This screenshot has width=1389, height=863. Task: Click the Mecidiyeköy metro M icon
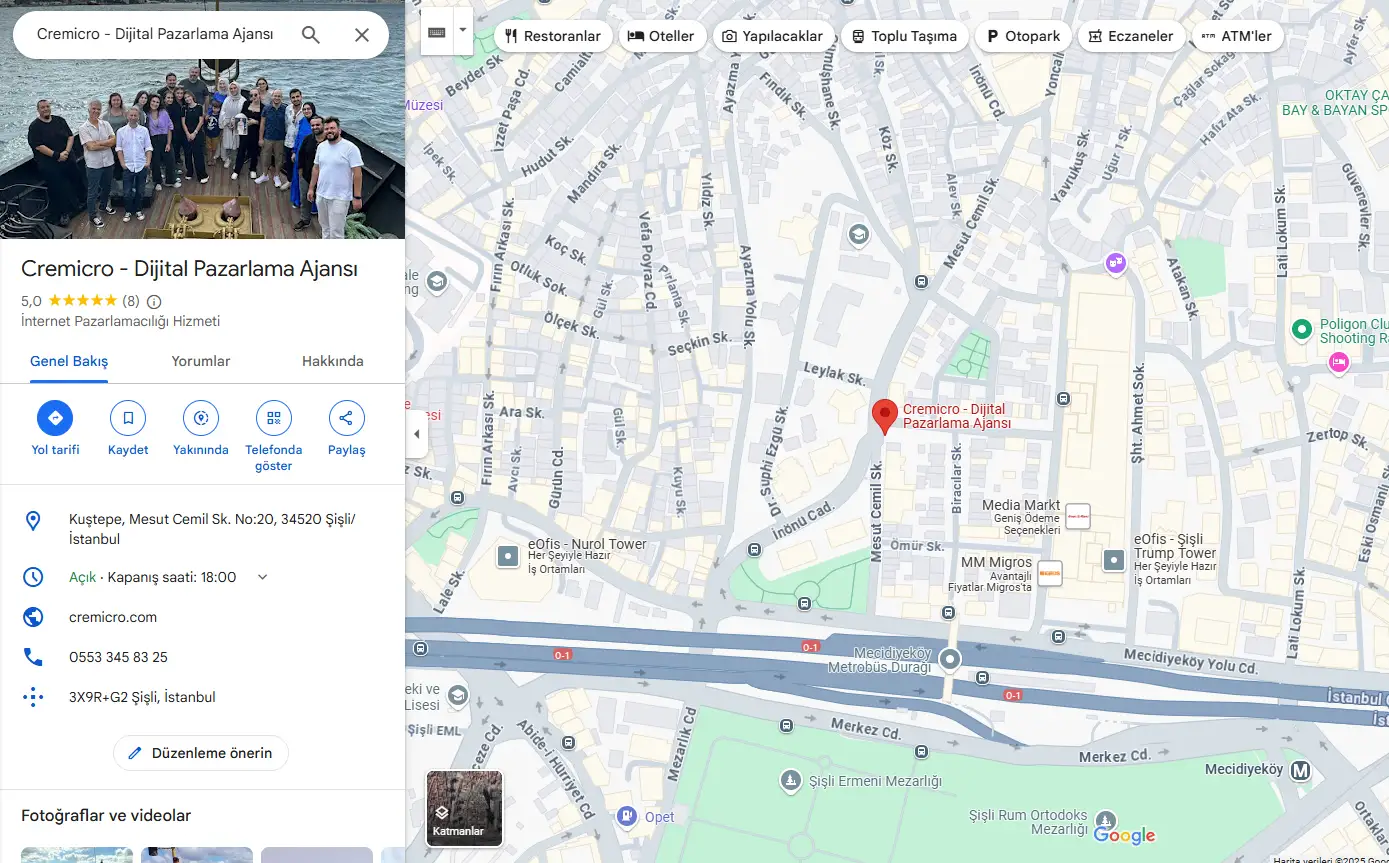(x=1300, y=770)
